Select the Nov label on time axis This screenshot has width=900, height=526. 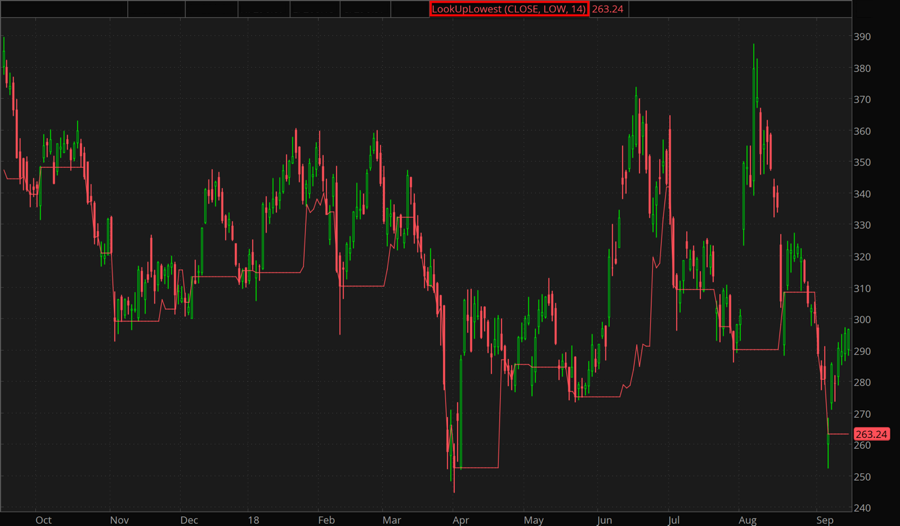pos(119,520)
